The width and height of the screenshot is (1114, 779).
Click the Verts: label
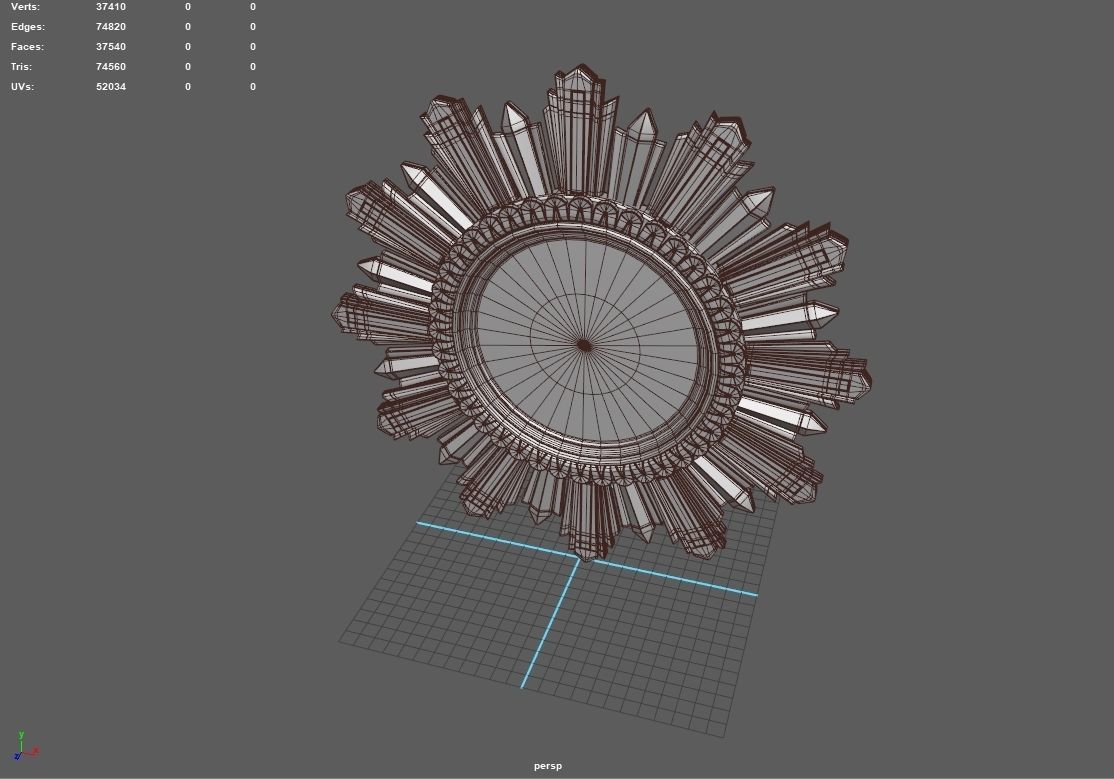pyautogui.click(x=26, y=6)
